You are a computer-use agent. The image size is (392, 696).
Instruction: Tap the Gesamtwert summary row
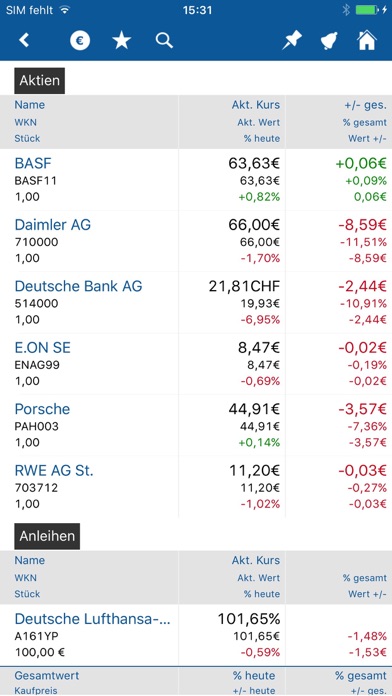196,681
